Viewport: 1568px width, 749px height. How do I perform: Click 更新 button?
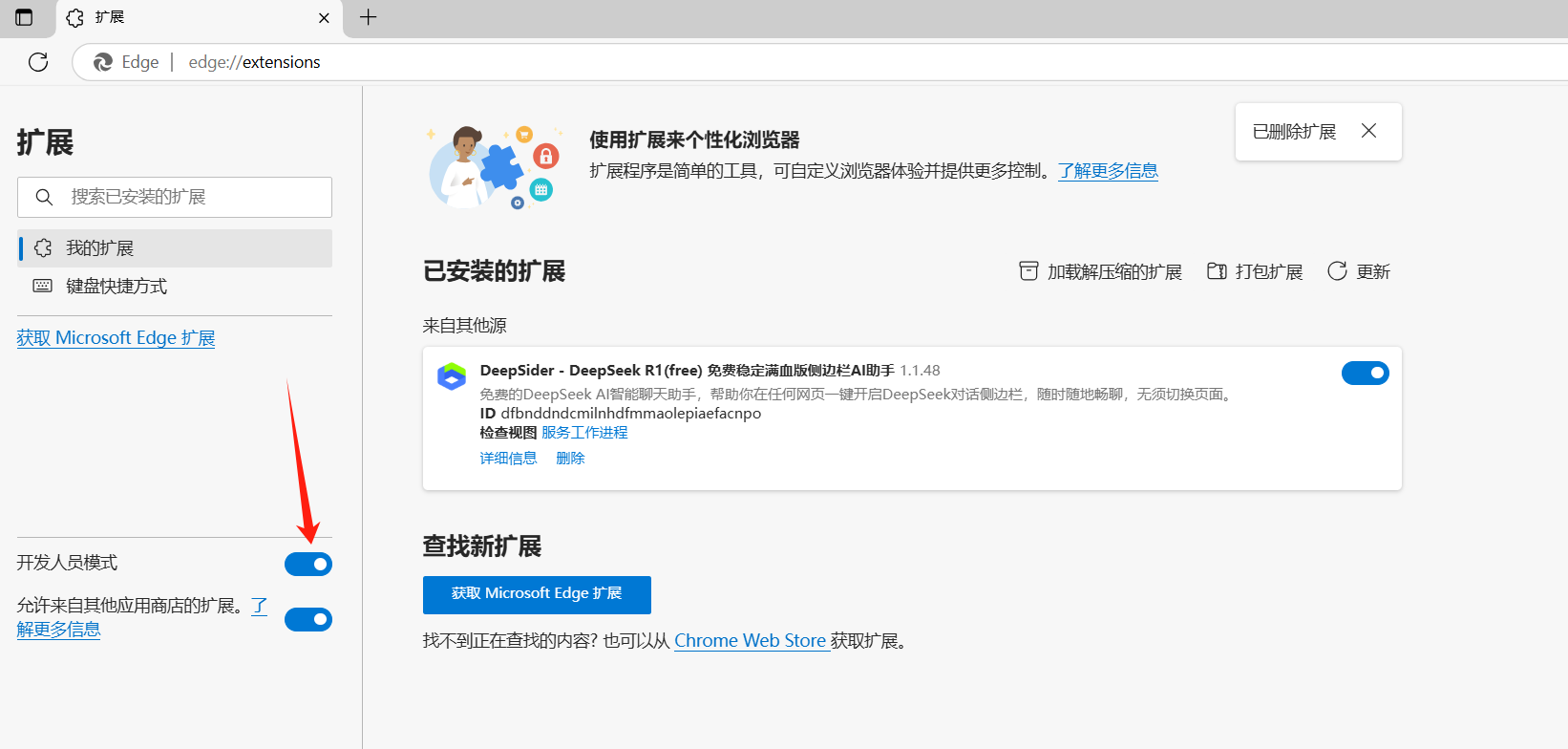coord(1359,271)
